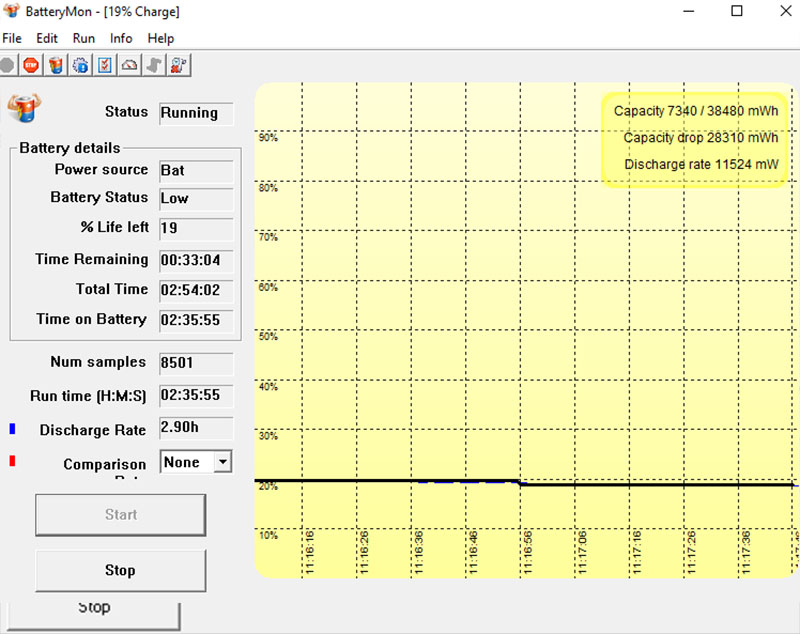
Task: Click the red Comparison rate color marker
Action: click(x=12, y=461)
